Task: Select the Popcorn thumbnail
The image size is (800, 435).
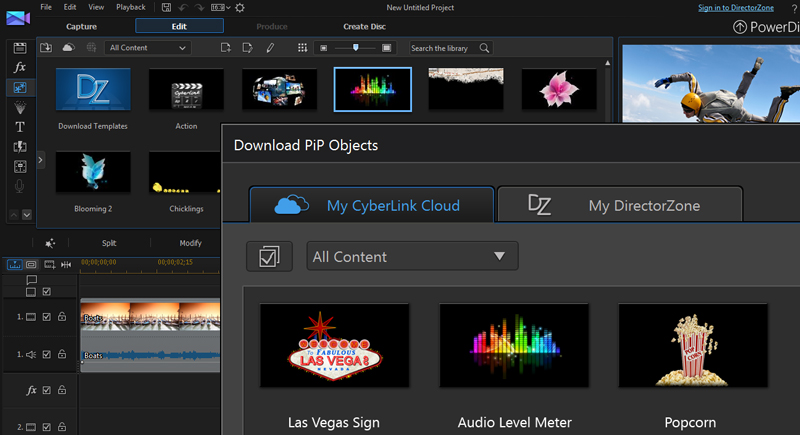Action: [x=693, y=345]
